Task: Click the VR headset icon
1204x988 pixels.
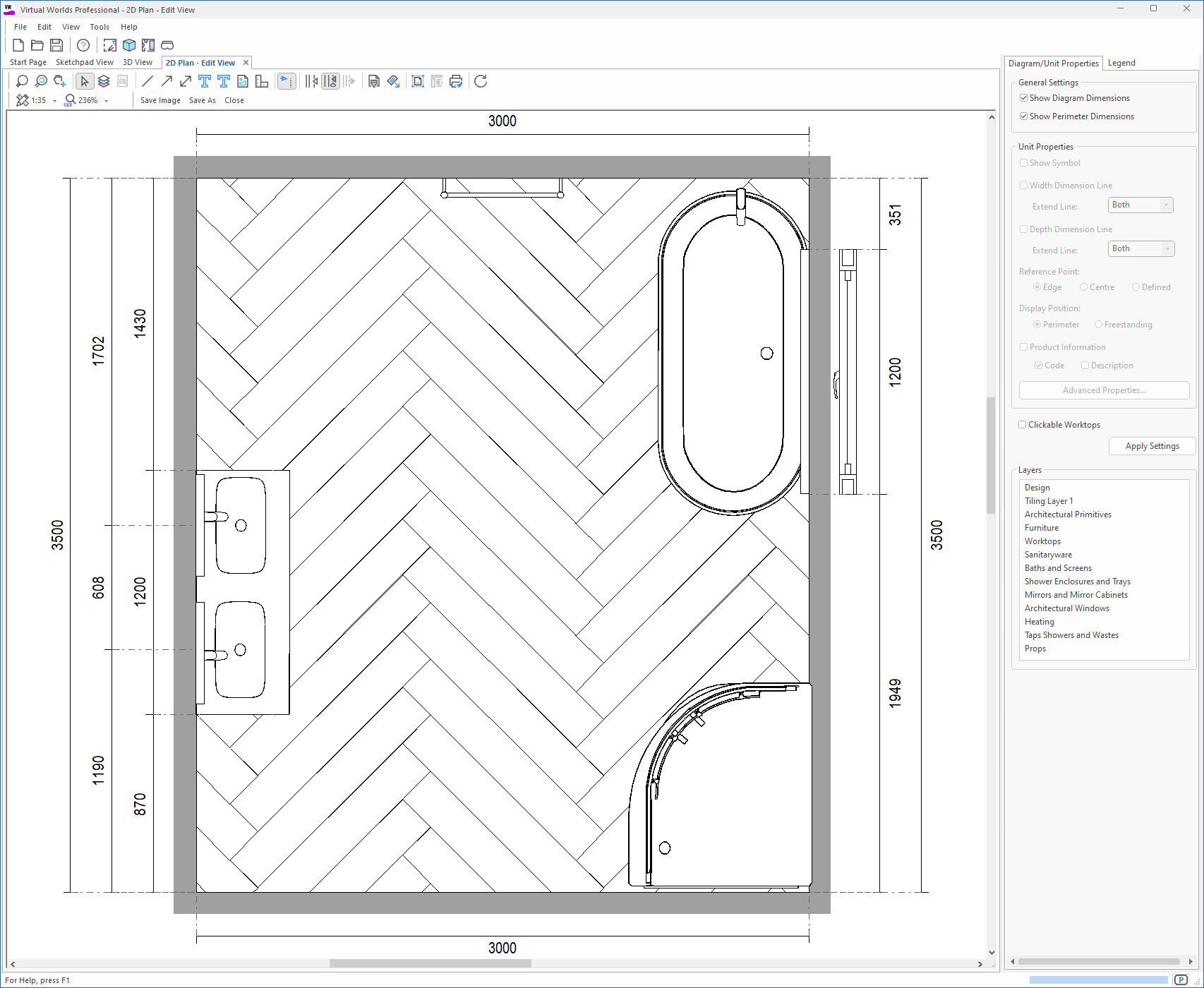Action: (167, 45)
